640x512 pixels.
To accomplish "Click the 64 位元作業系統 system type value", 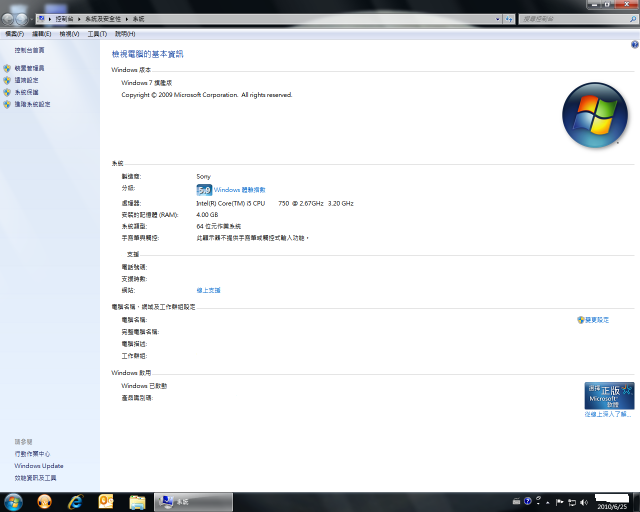I will tap(218, 226).
